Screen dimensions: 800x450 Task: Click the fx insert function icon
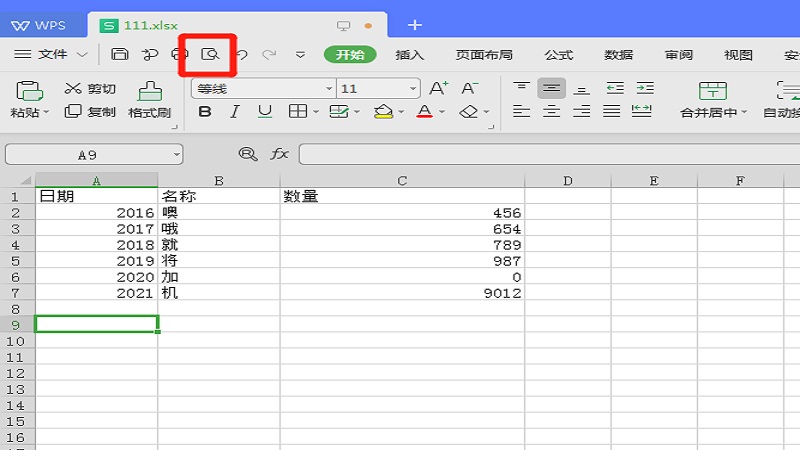pyautogui.click(x=279, y=154)
